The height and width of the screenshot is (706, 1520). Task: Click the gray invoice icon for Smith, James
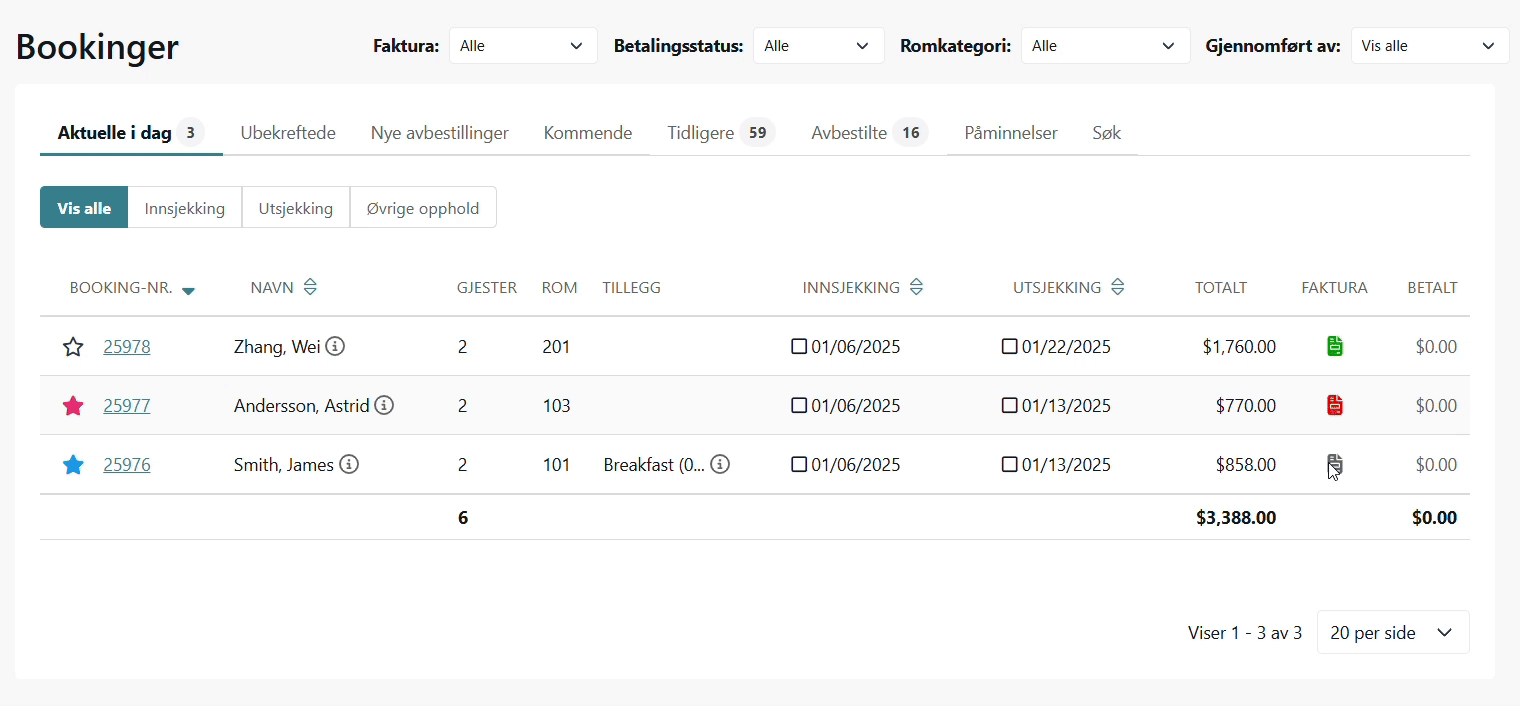pyautogui.click(x=1334, y=464)
